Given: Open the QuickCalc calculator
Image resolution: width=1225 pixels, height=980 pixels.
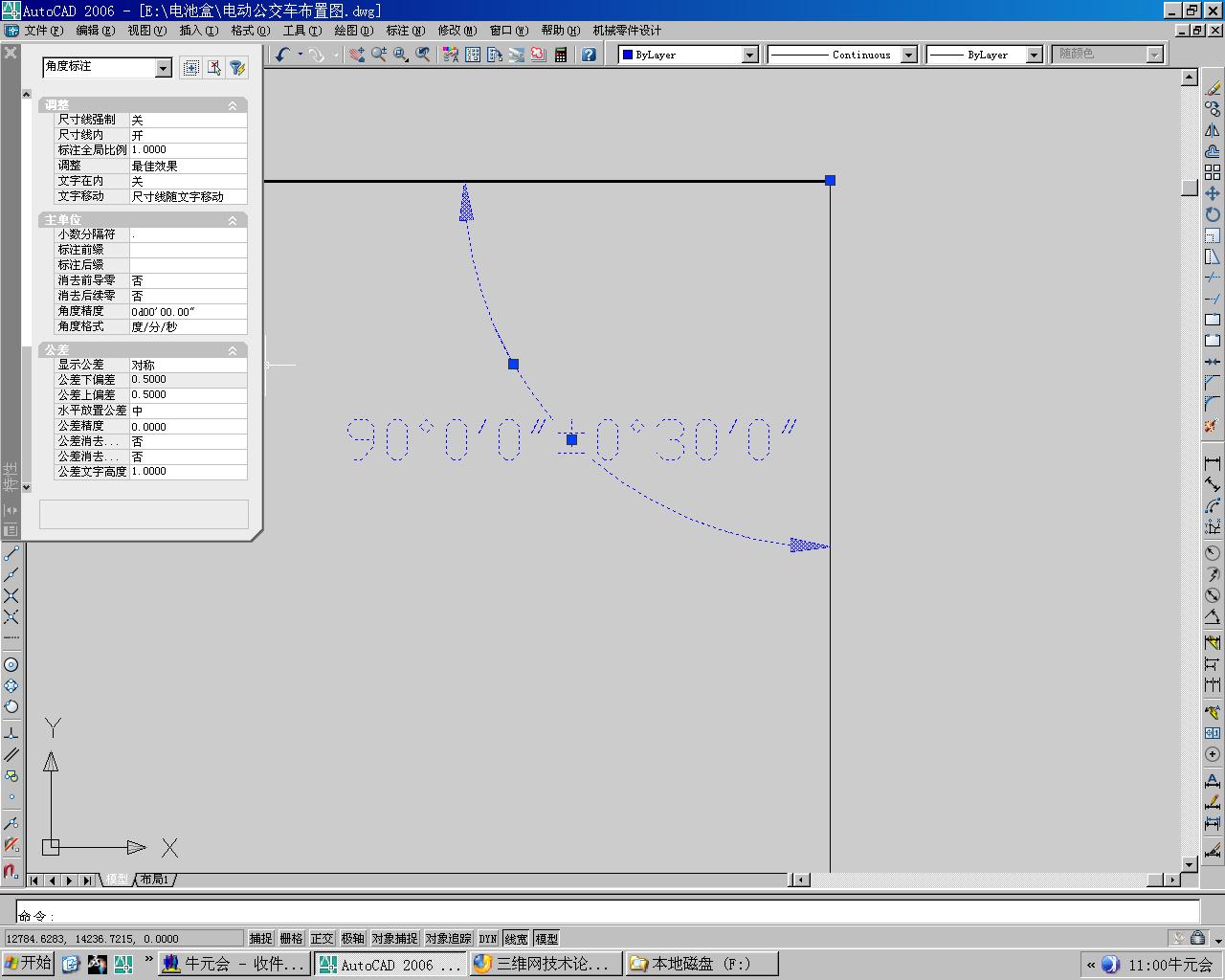Looking at the screenshot, I should pos(561,55).
